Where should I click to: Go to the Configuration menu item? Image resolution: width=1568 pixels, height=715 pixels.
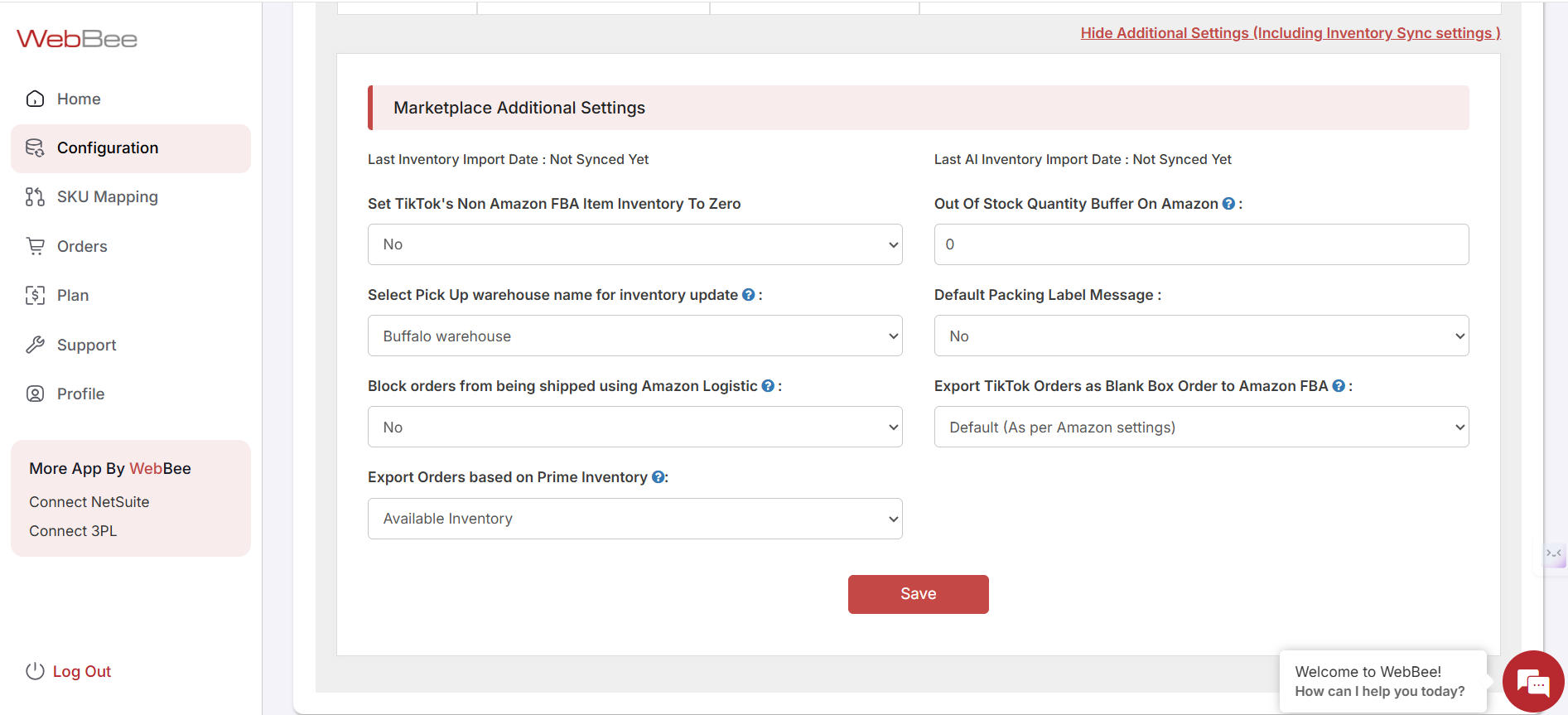(x=108, y=148)
